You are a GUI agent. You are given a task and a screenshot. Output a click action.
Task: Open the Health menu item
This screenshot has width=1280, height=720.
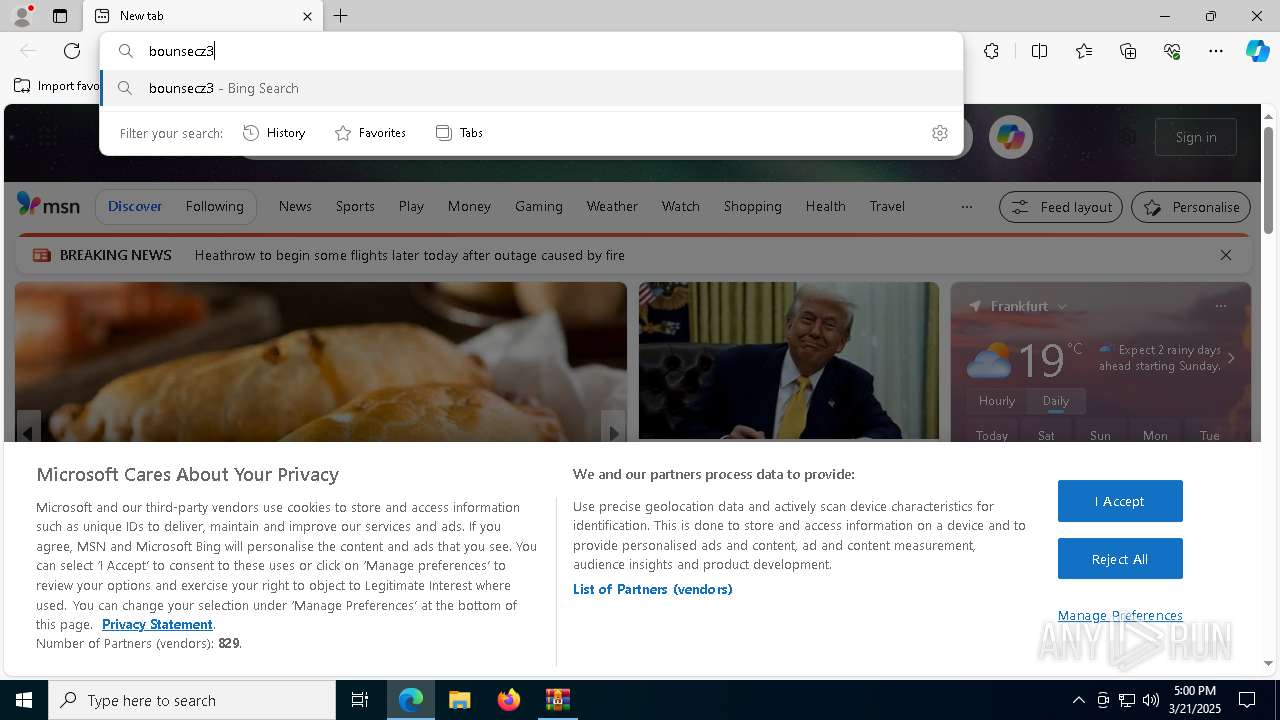[825, 206]
